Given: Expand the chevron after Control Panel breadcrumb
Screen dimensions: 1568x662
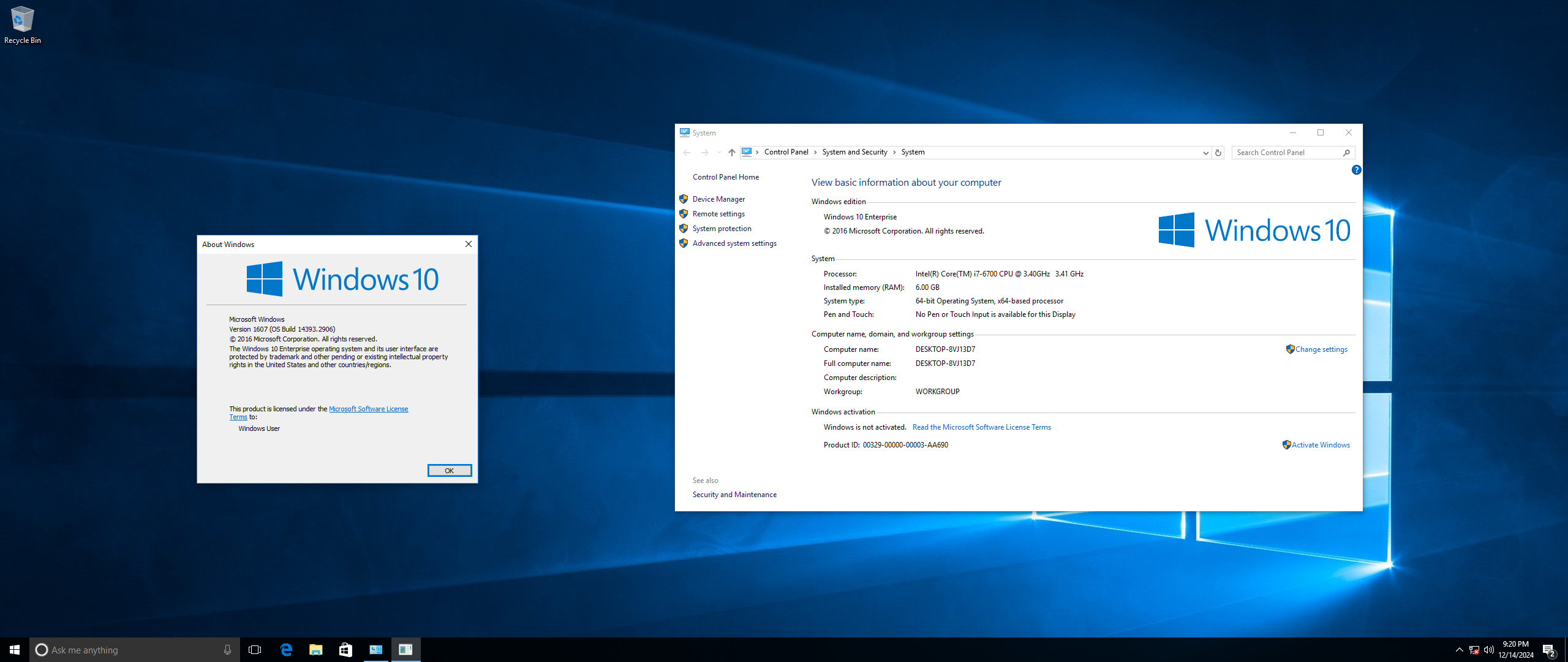Looking at the screenshot, I should pyautogui.click(x=815, y=152).
